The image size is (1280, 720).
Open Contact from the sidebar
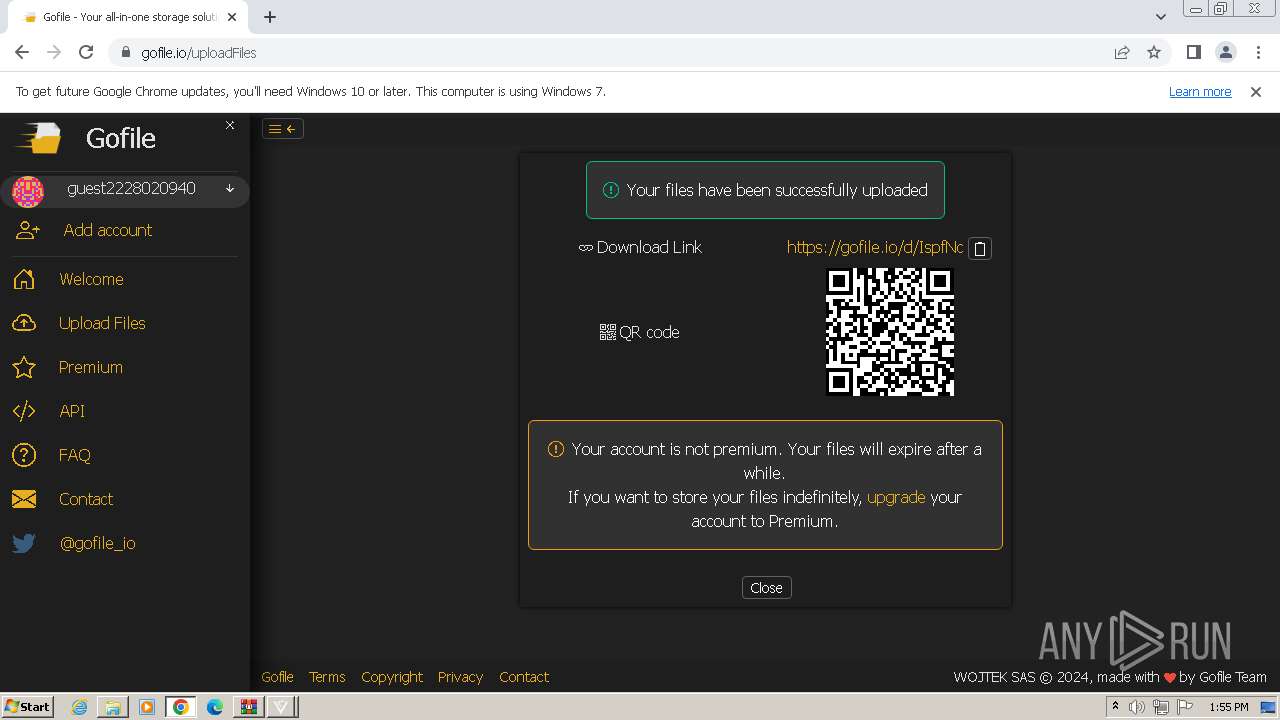tap(86, 499)
